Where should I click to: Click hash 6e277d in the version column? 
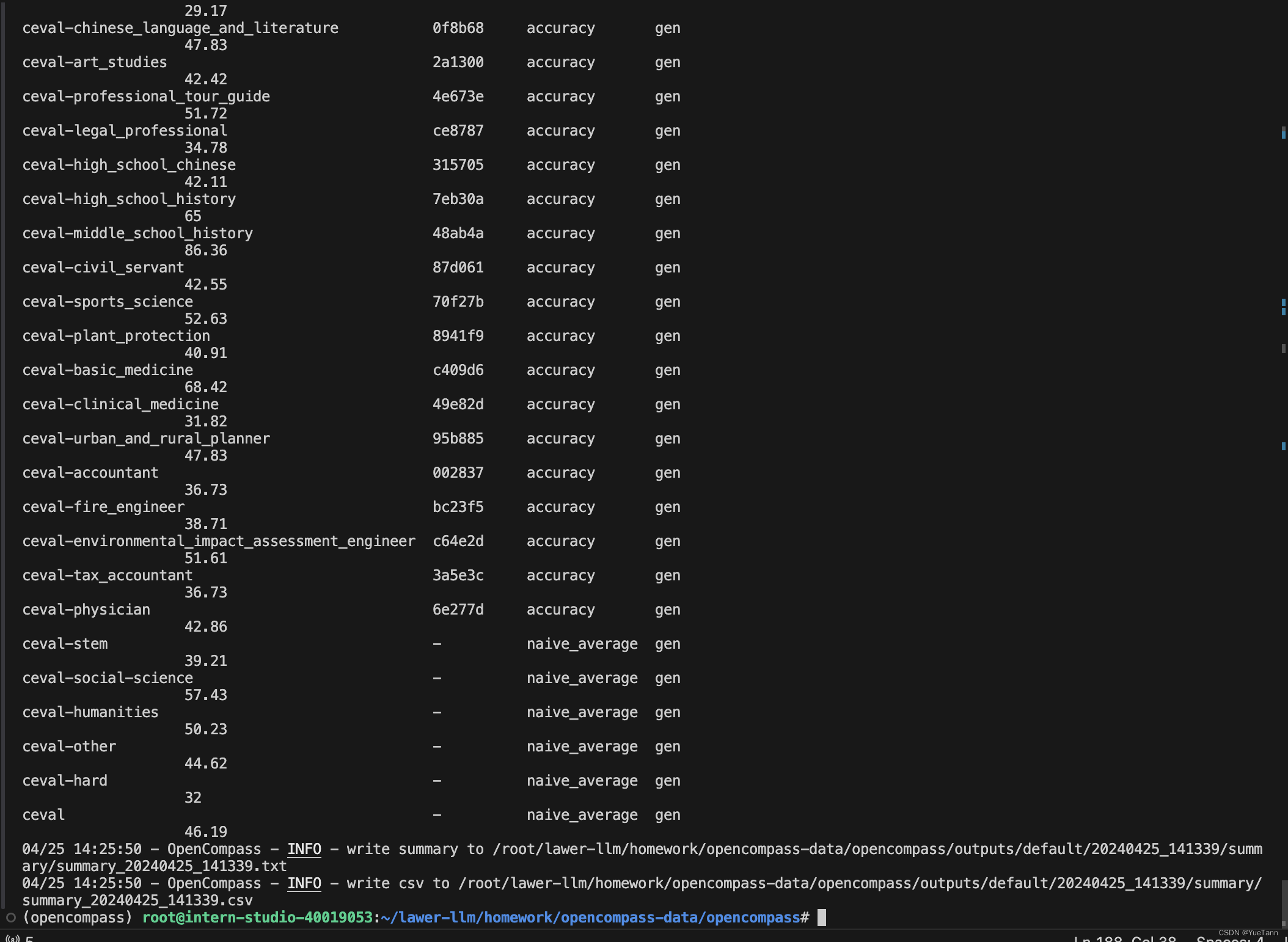(458, 610)
